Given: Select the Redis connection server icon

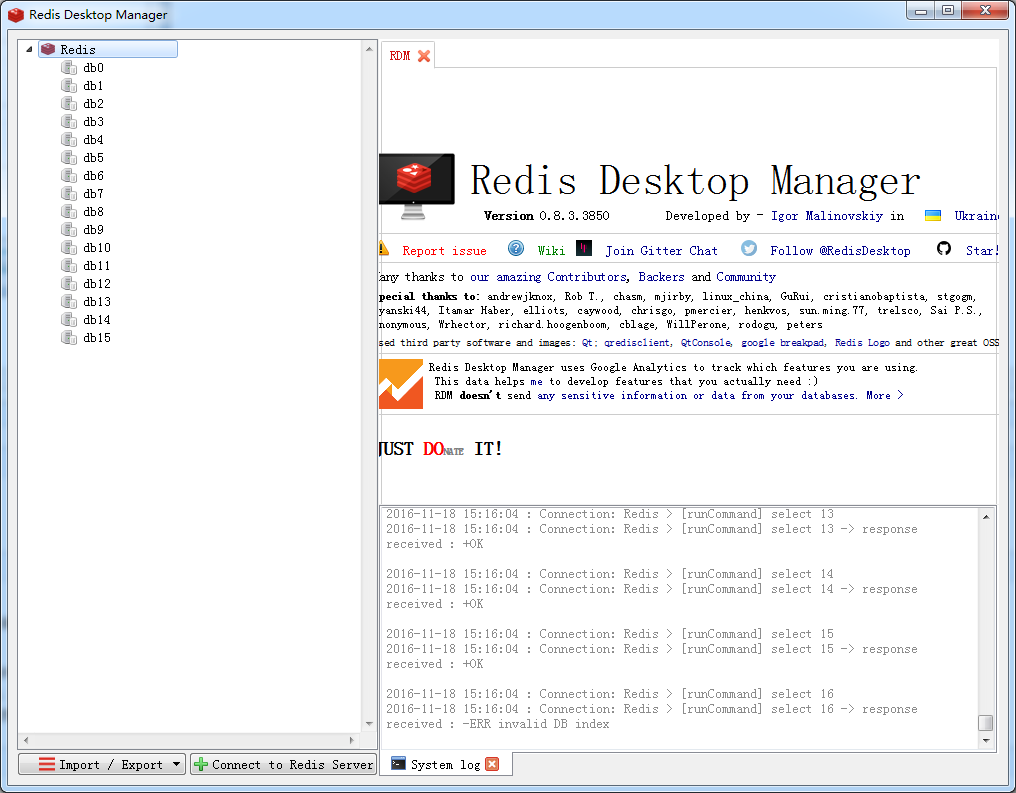Looking at the screenshot, I should click(48, 49).
